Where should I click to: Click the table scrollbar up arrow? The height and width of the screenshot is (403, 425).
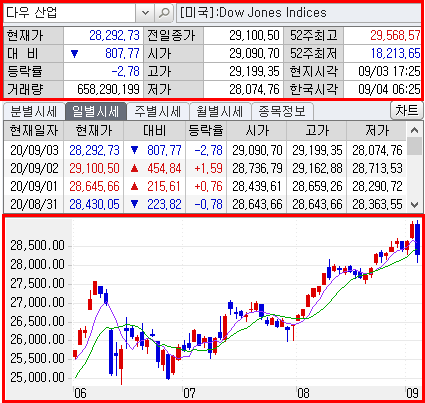414,130
